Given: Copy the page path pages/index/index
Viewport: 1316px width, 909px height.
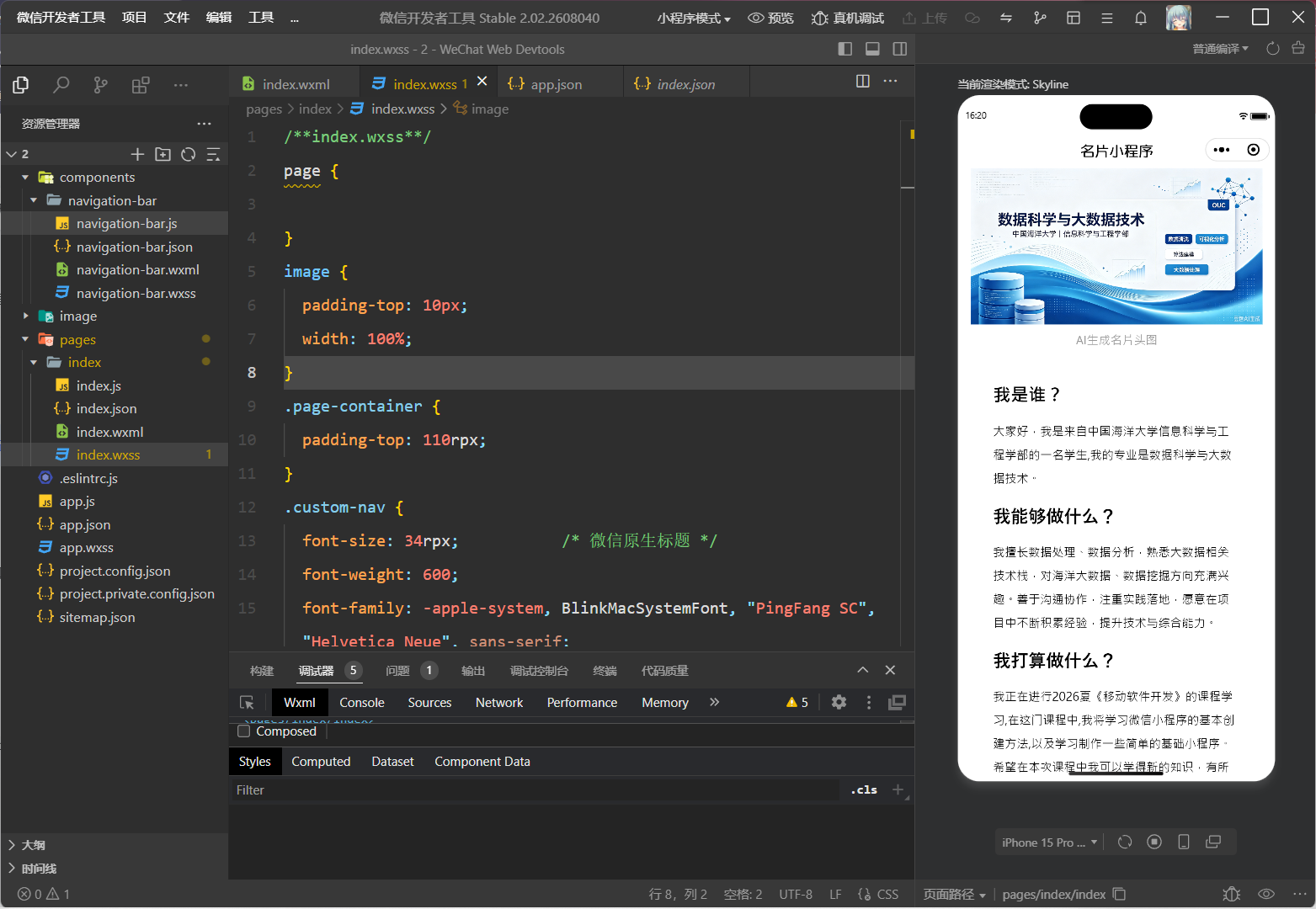Looking at the screenshot, I should (1119, 894).
